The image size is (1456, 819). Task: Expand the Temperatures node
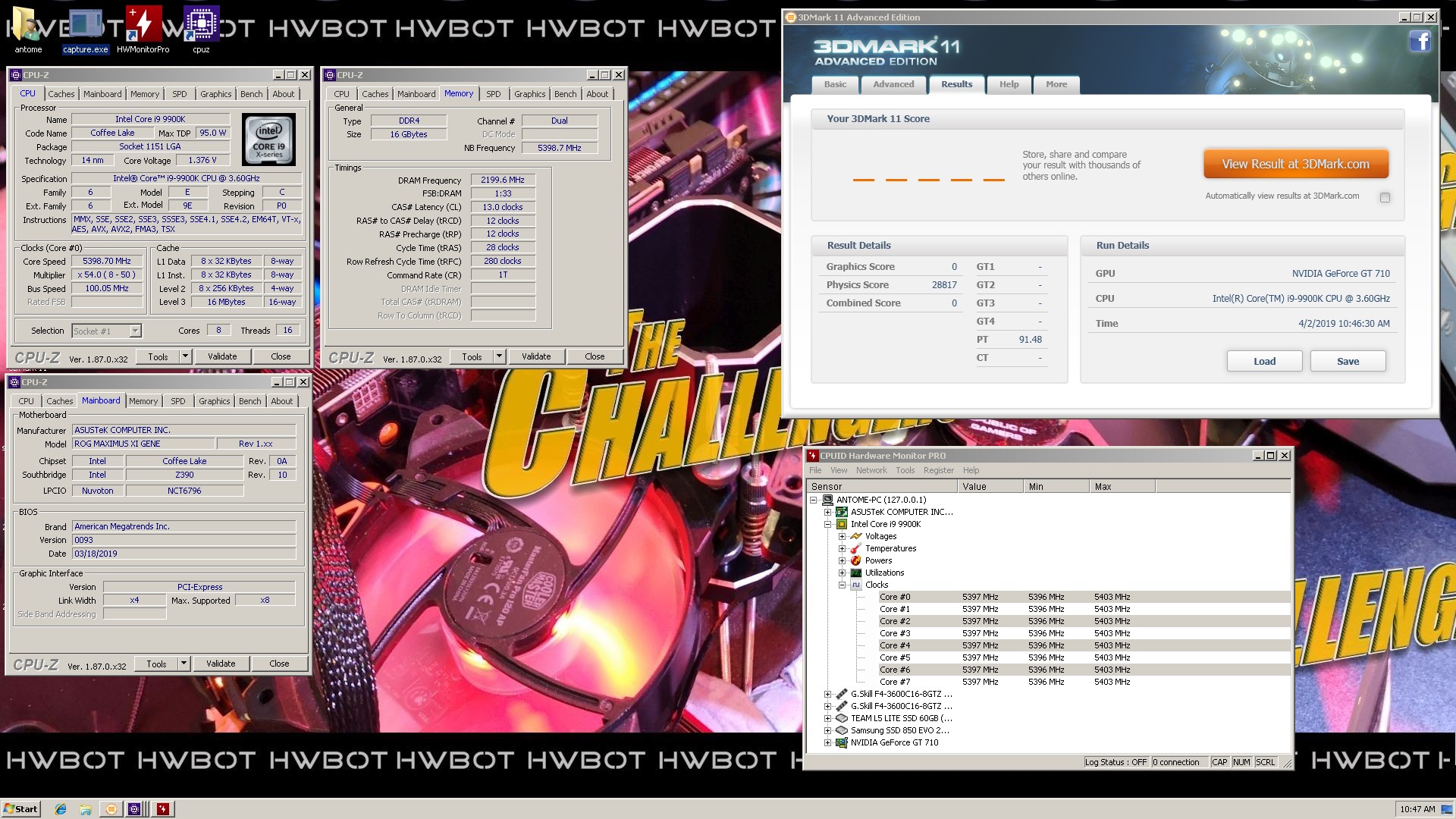click(842, 548)
